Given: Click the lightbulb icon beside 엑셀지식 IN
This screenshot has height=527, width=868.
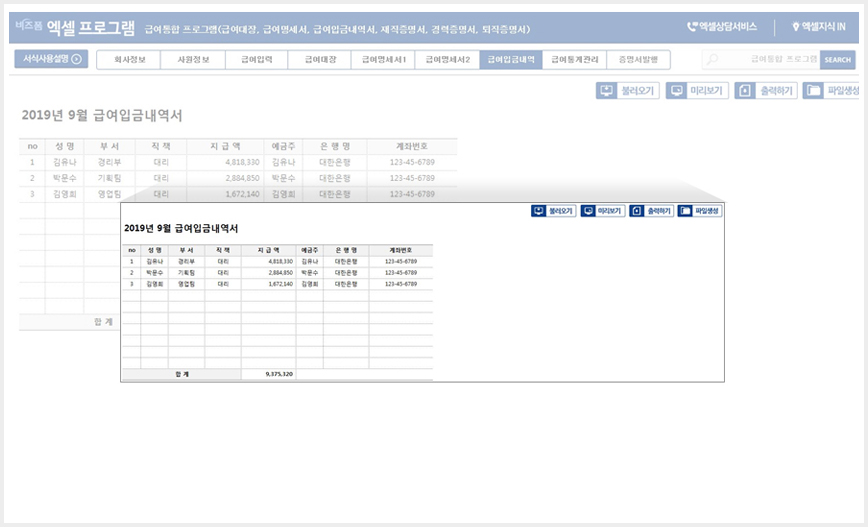Looking at the screenshot, I should 796,27.
